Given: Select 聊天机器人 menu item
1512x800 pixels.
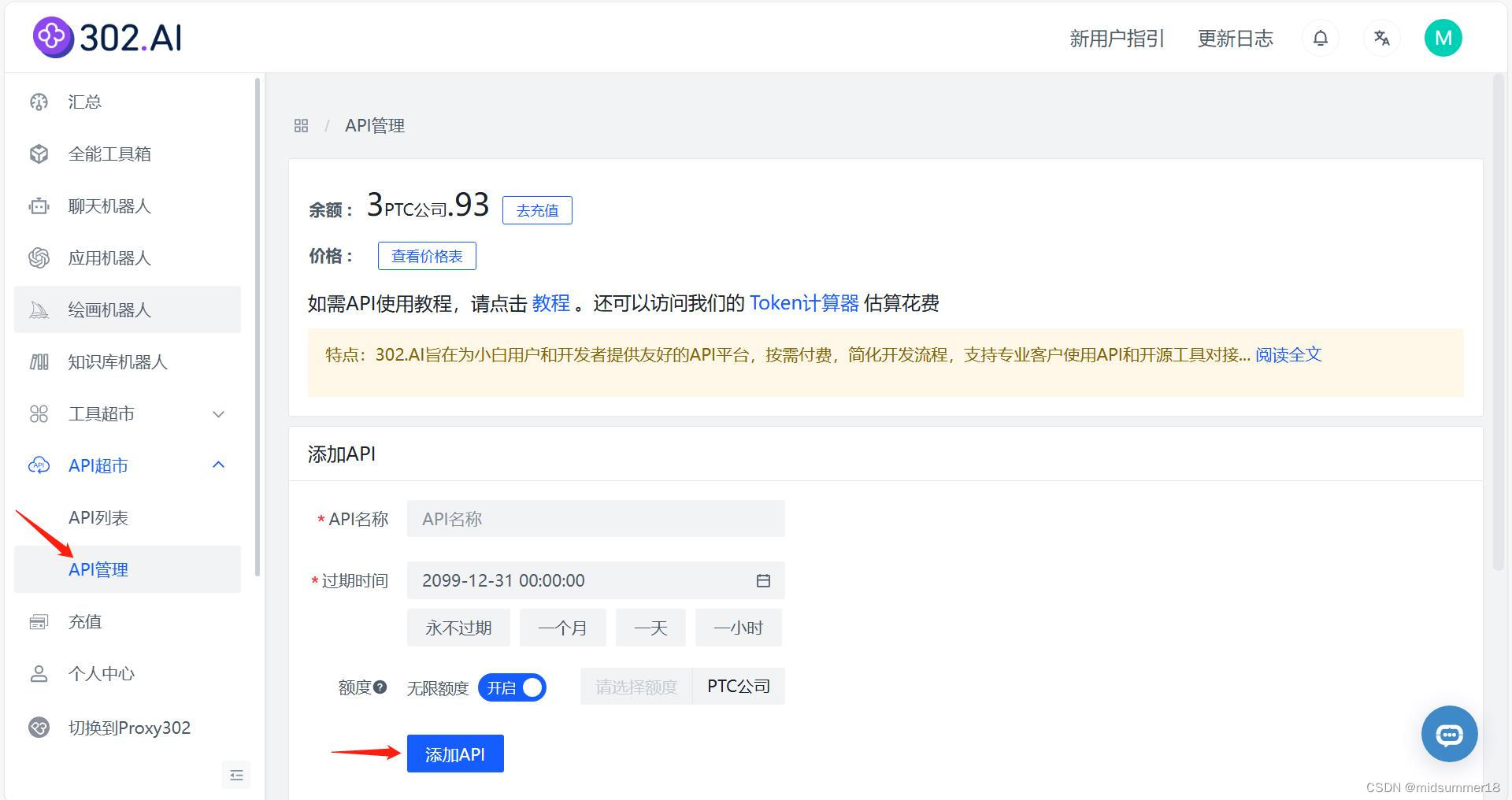Looking at the screenshot, I should (x=127, y=206).
